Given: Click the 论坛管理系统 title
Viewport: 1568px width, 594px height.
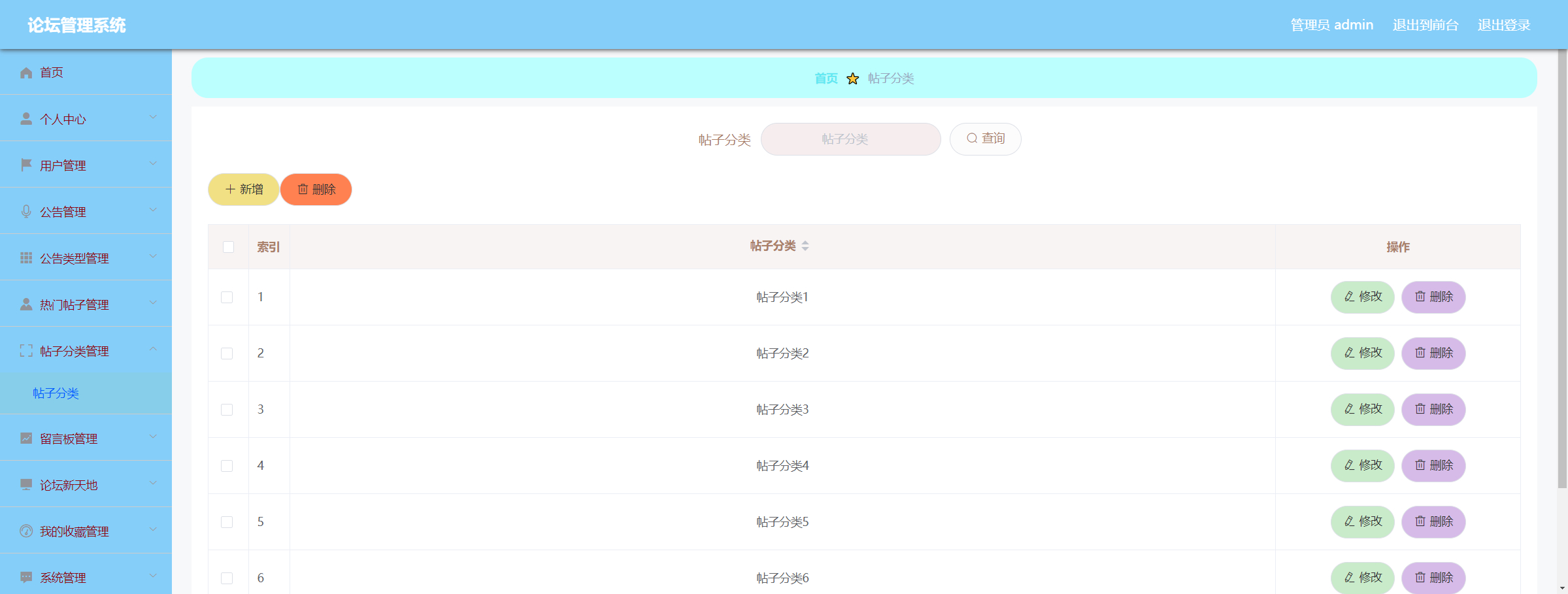Looking at the screenshot, I should (x=76, y=25).
